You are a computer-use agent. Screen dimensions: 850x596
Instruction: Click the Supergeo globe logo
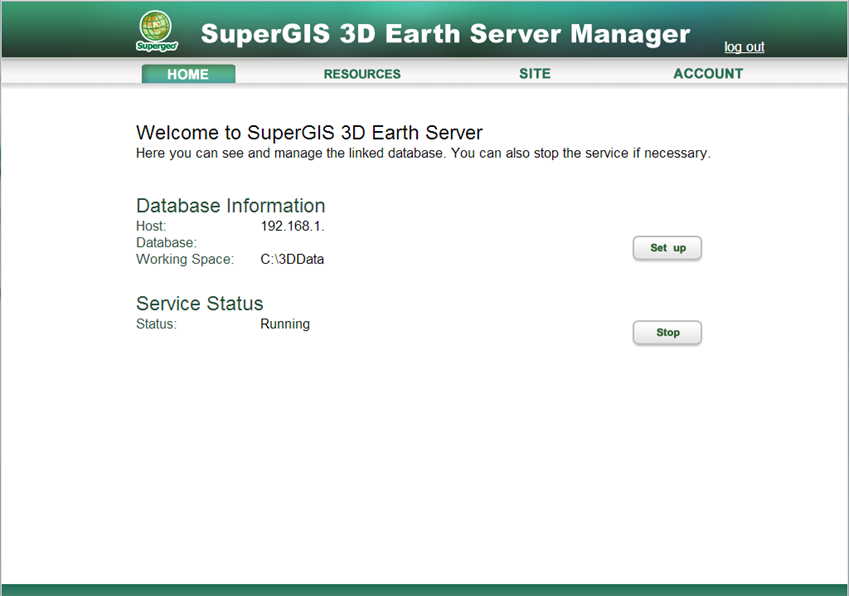[156, 31]
